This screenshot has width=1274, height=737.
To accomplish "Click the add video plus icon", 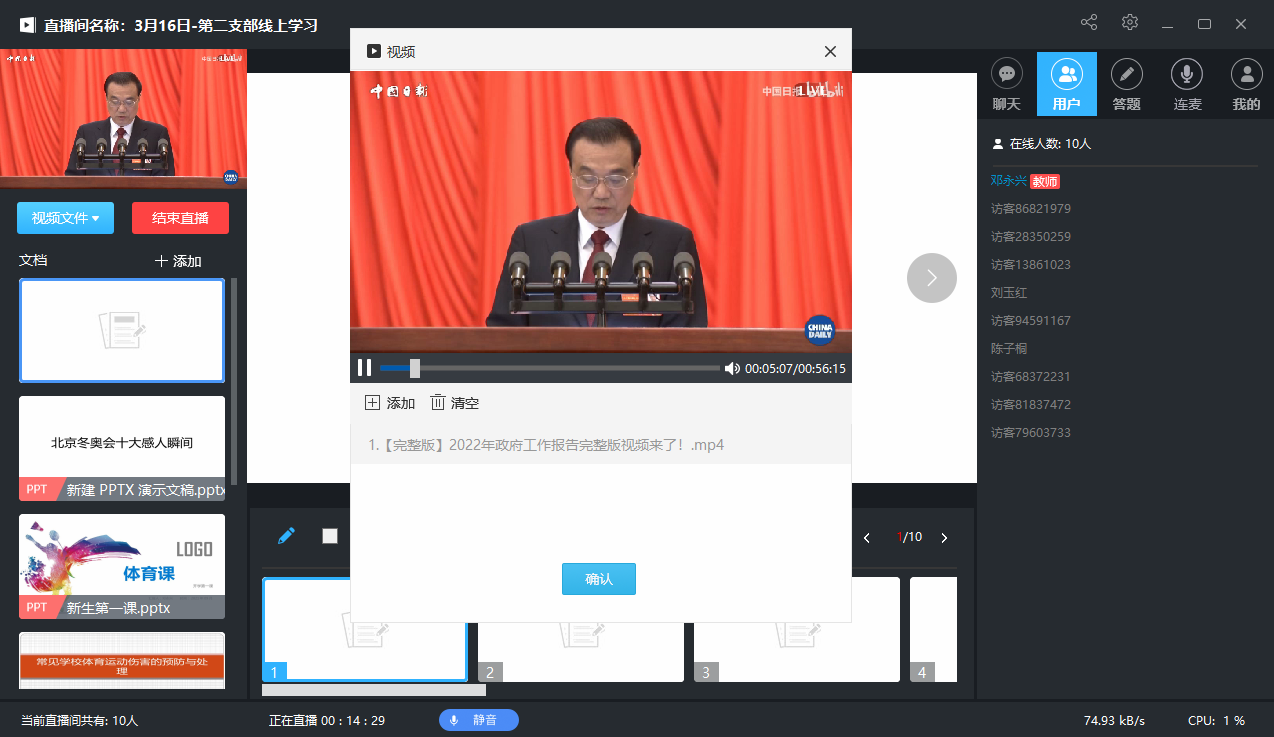I will pos(372,403).
